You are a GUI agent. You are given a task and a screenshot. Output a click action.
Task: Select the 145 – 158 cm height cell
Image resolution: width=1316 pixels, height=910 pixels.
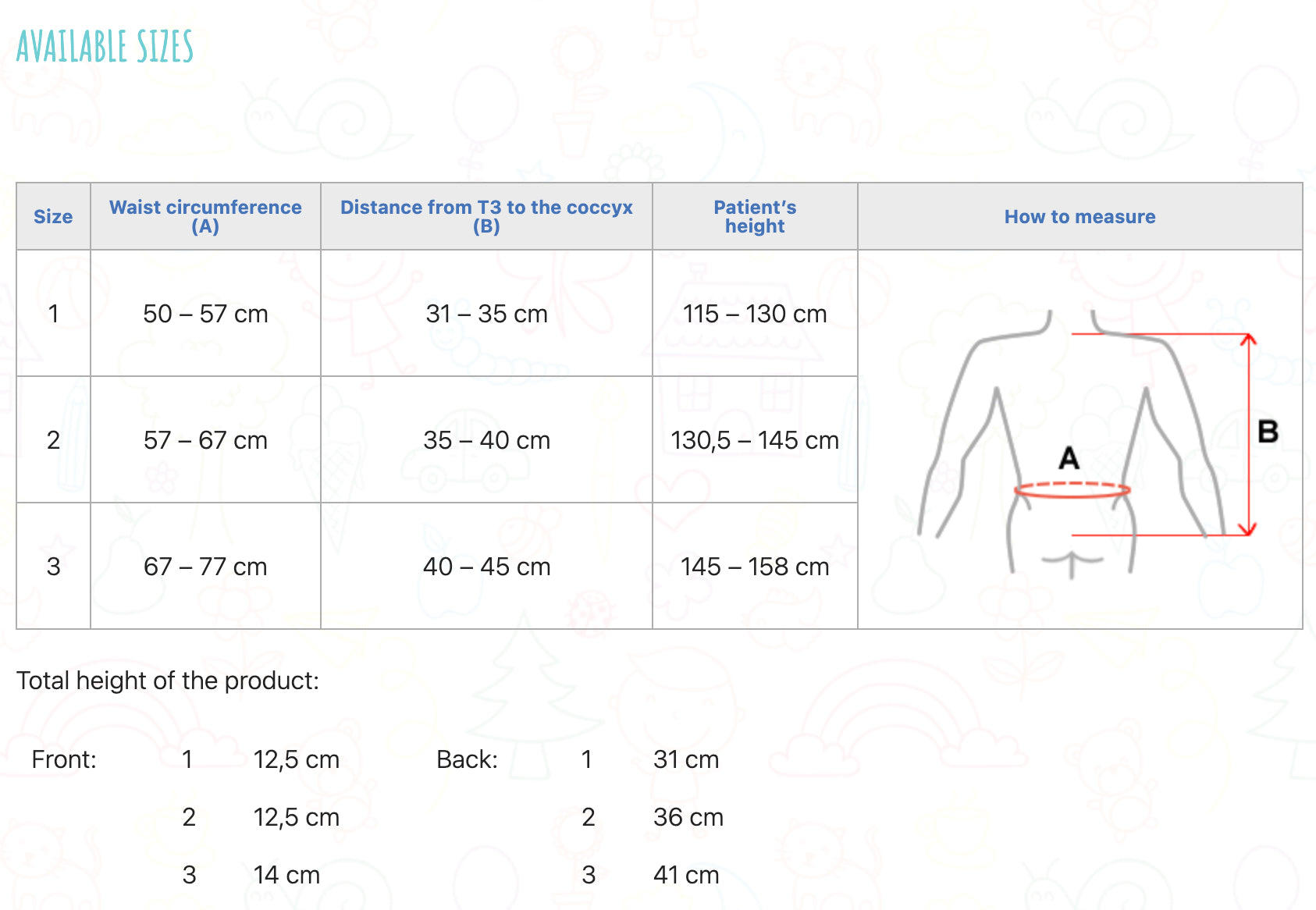tap(755, 567)
